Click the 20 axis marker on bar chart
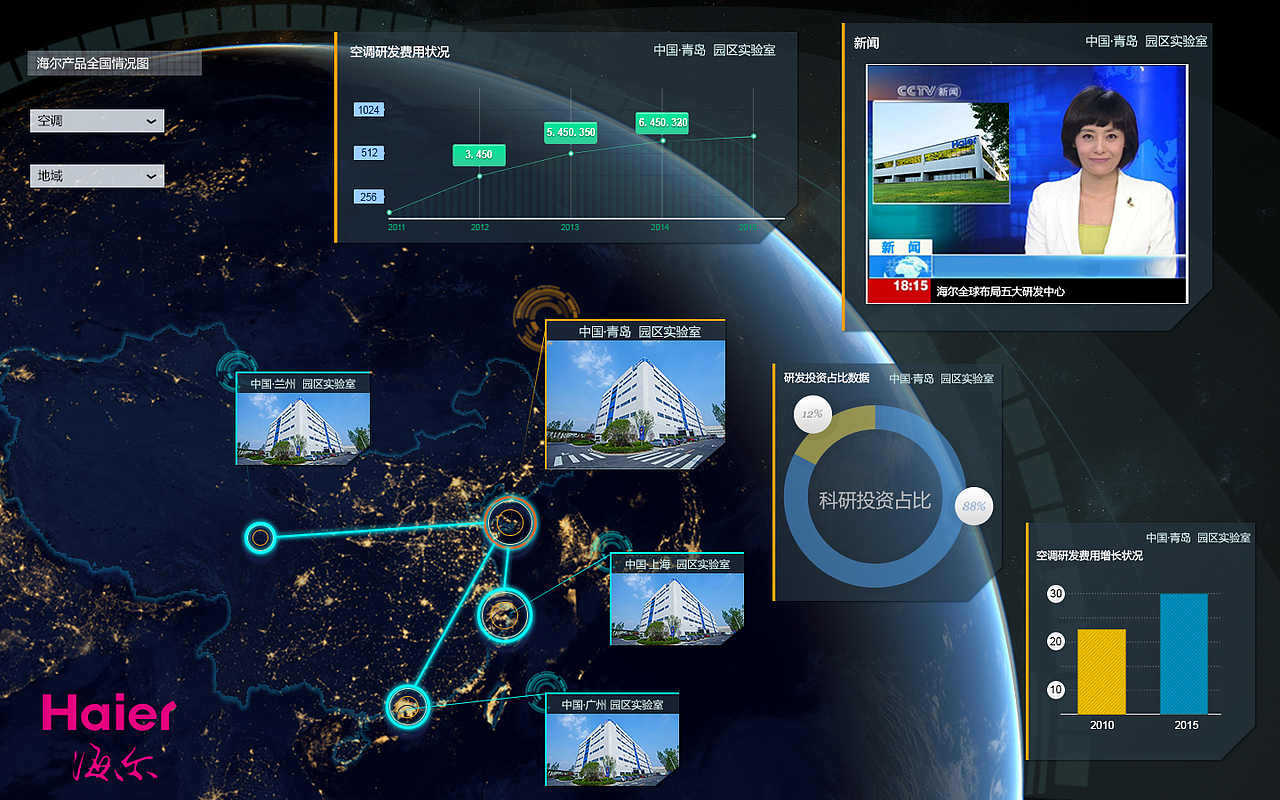 coord(1056,642)
